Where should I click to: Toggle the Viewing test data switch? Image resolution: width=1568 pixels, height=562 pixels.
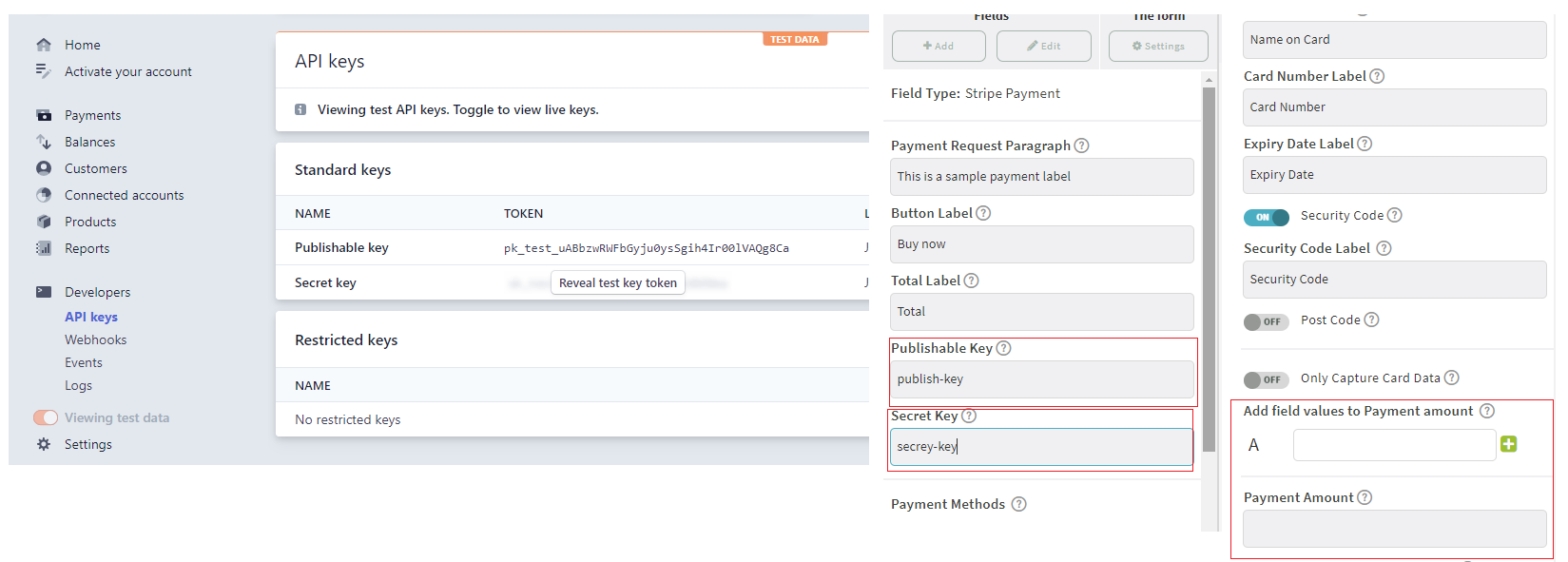[x=46, y=417]
